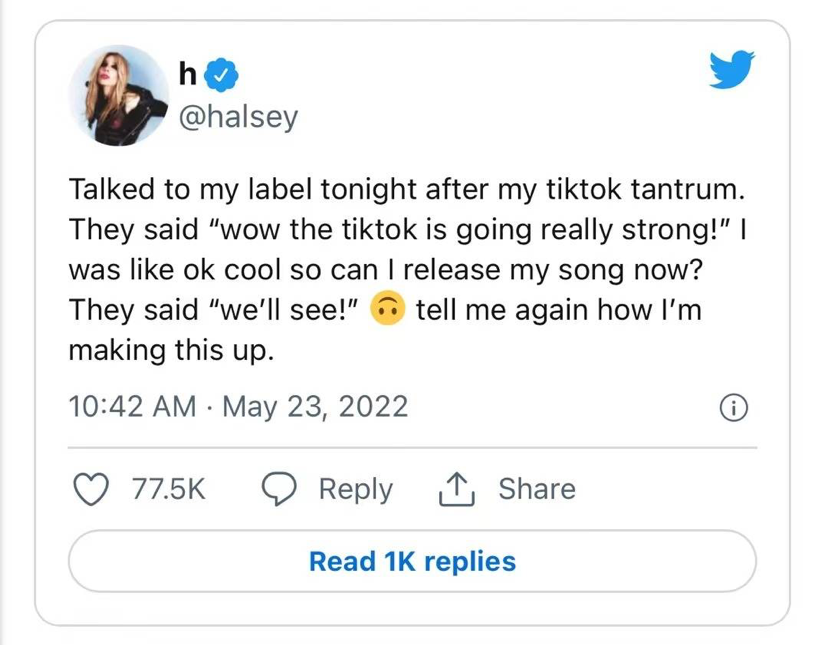This screenshot has height=645, width=824.
Task: Open the tweet info icon
Action: (x=735, y=407)
